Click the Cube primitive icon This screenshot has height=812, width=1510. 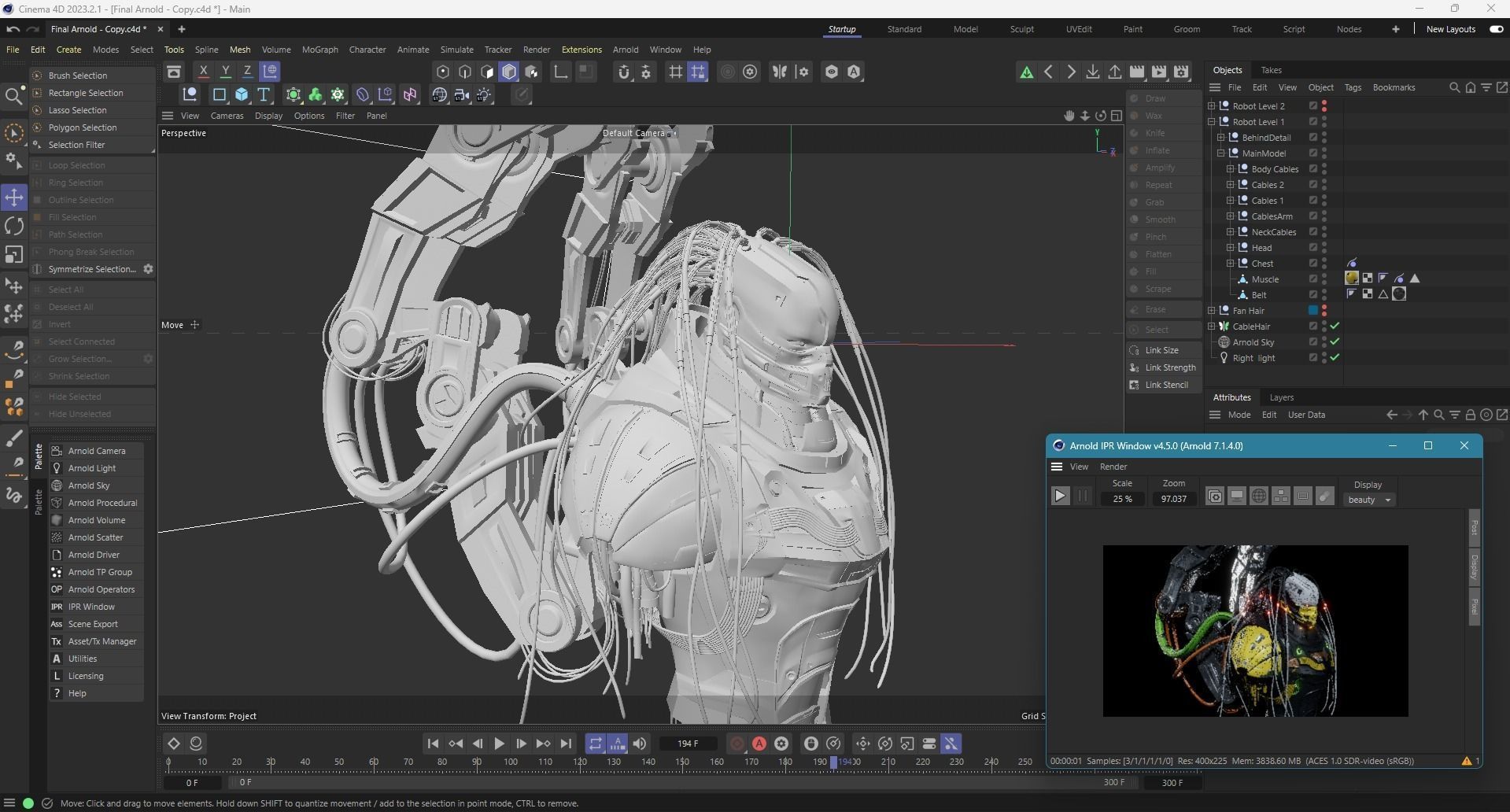click(242, 95)
